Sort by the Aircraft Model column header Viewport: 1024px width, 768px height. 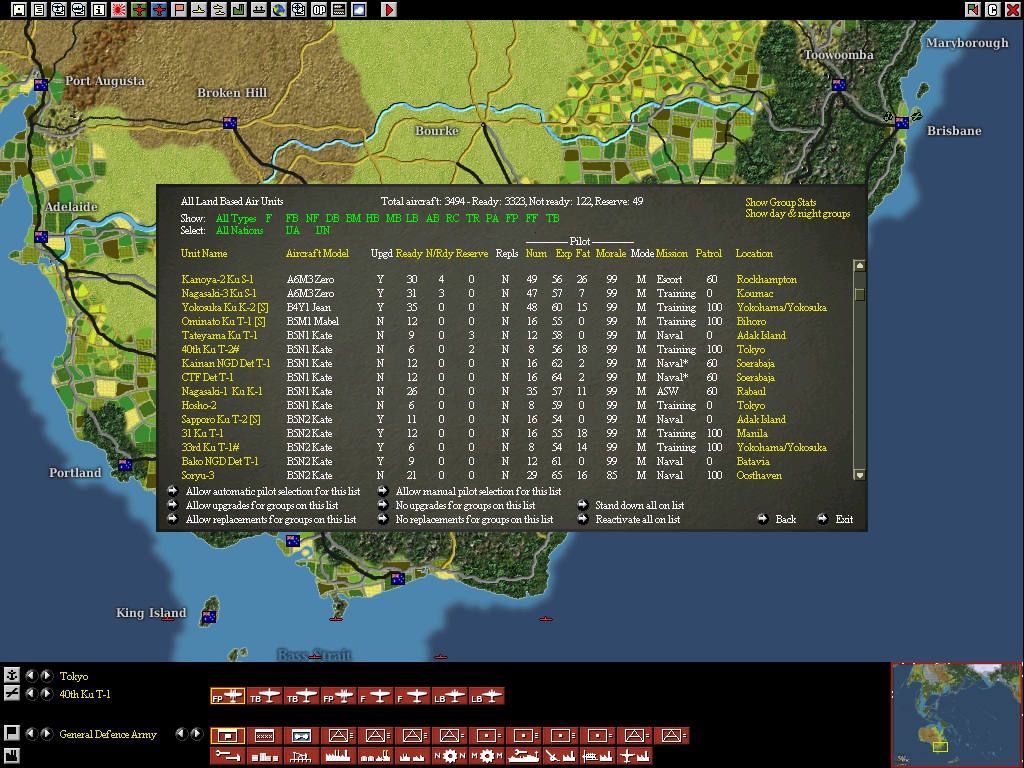(x=317, y=253)
